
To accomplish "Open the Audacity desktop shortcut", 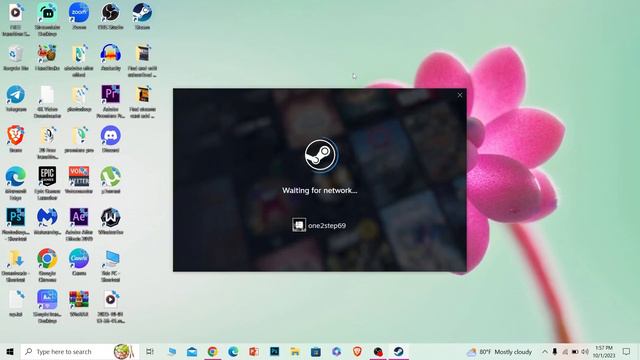I will coord(110,57).
